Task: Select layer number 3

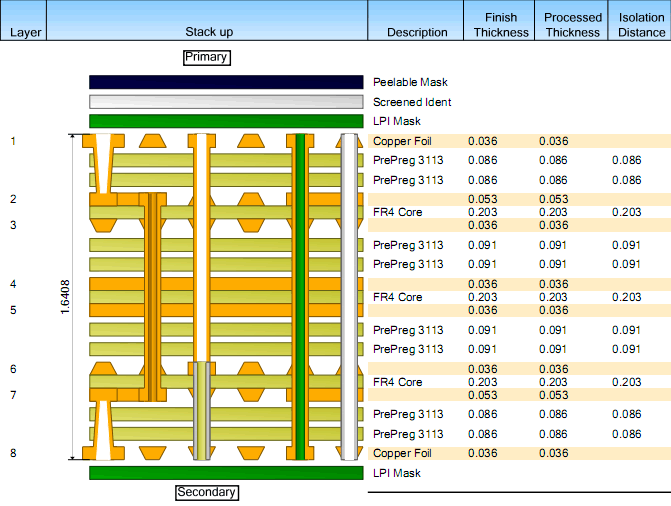Action: (x=13, y=225)
